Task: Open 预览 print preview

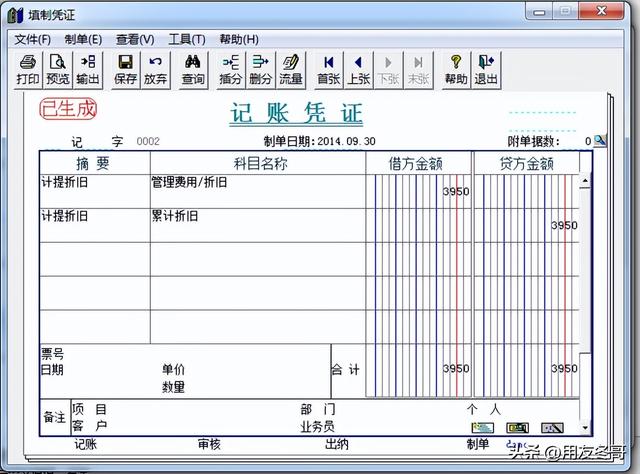Action: click(x=58, y=70)
